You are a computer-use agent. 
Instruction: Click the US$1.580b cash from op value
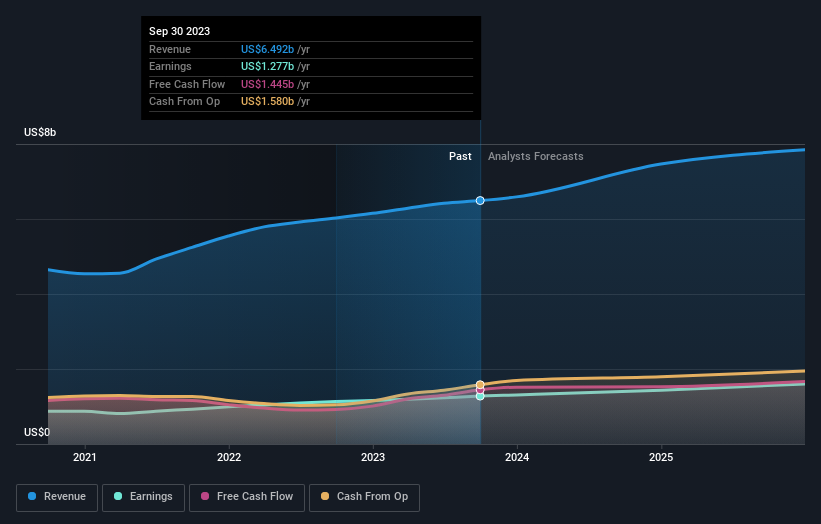pos(267,102)
